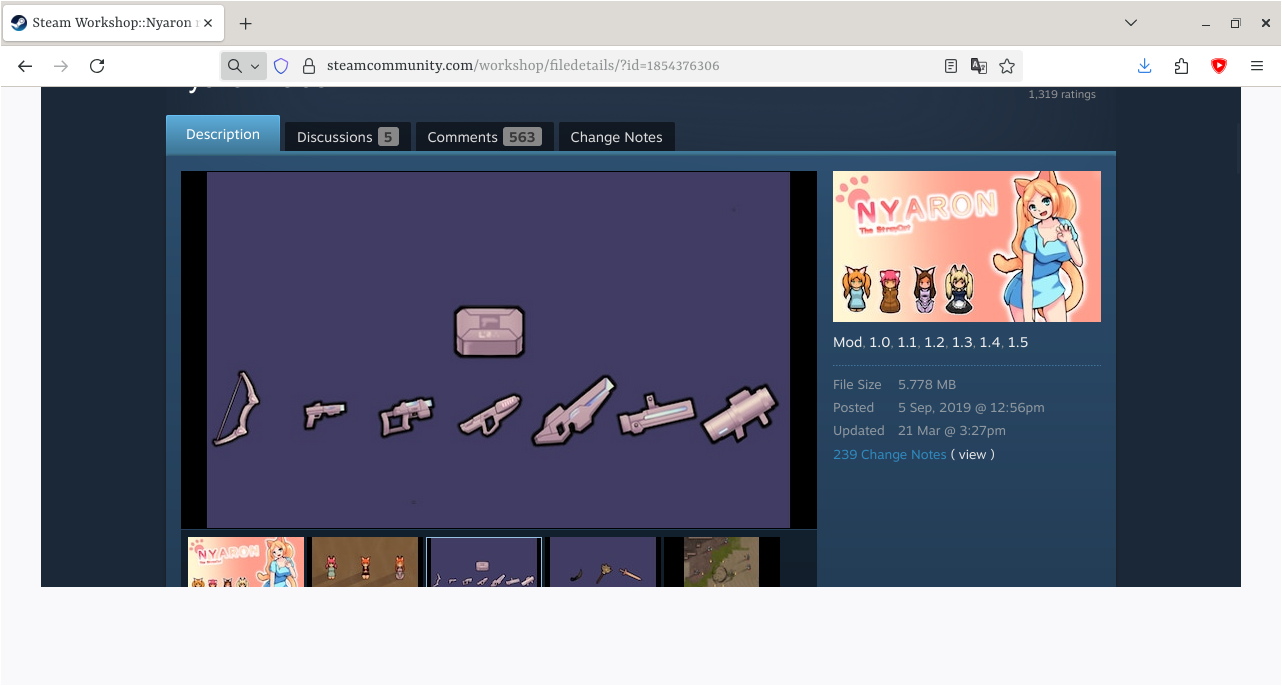Open the Change Notes tab
Screen dimensions: 1282x686
click(x=616, y=137)
